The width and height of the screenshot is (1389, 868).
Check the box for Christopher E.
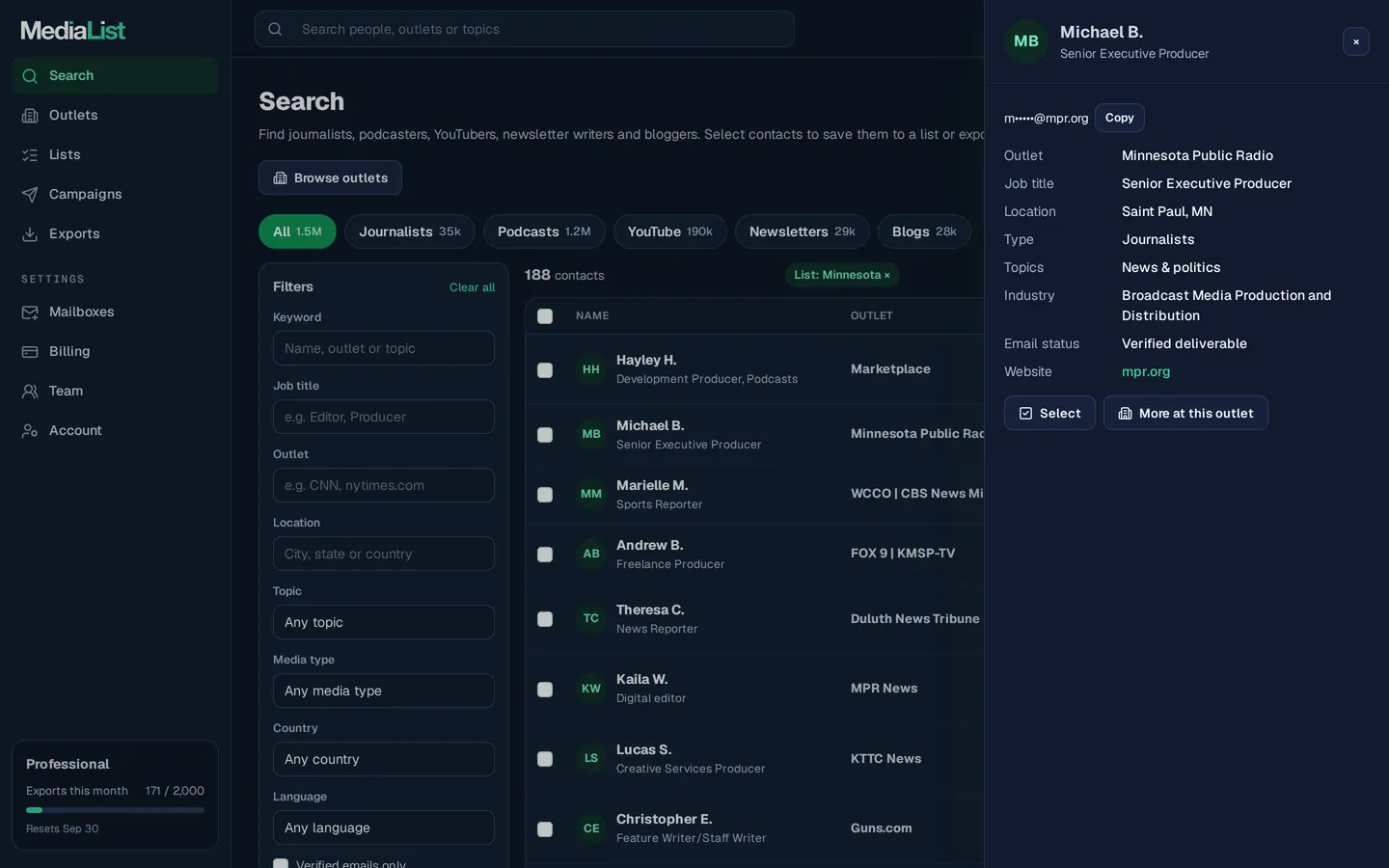click(545, 829)
